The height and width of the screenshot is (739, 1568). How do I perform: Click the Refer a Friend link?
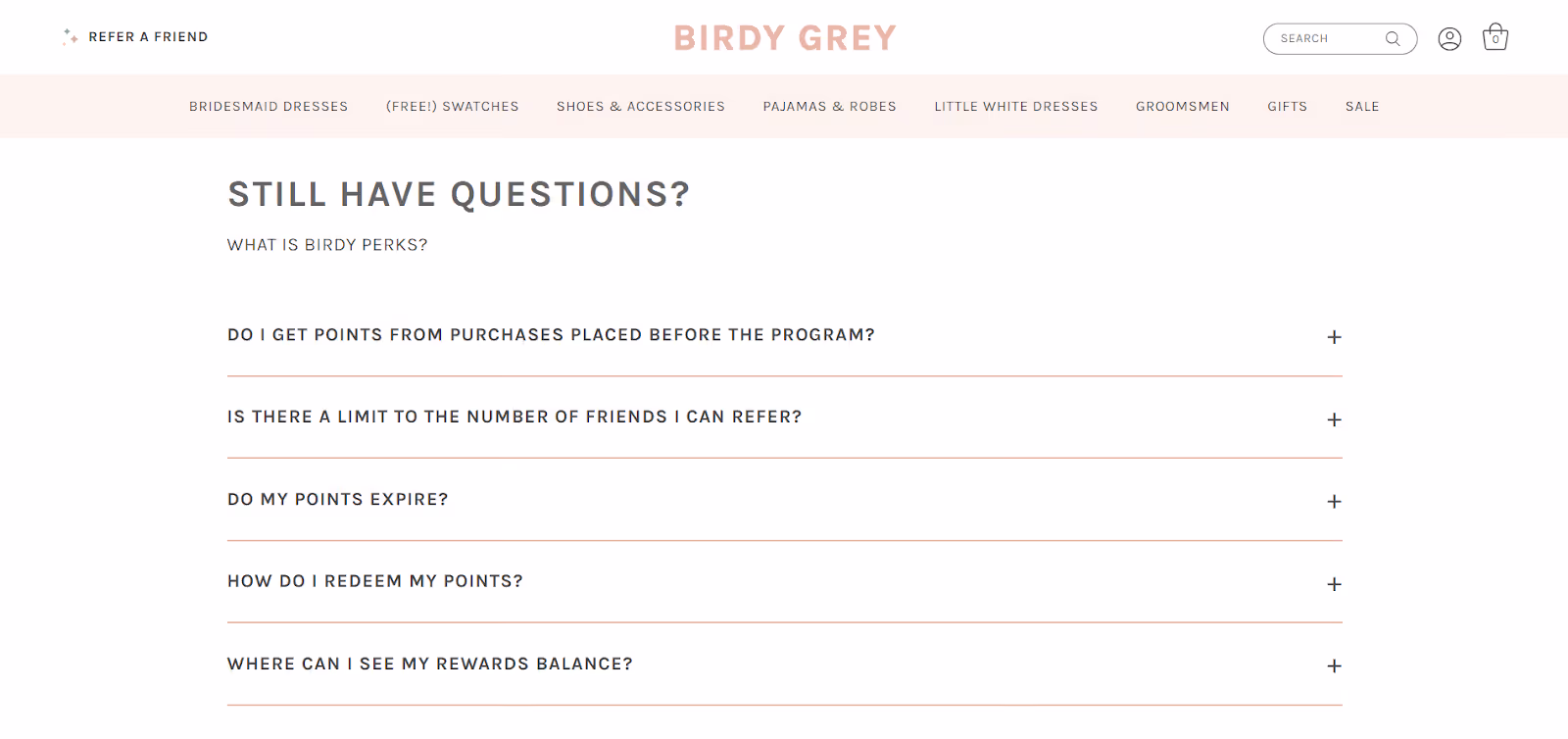click(148, 36)
